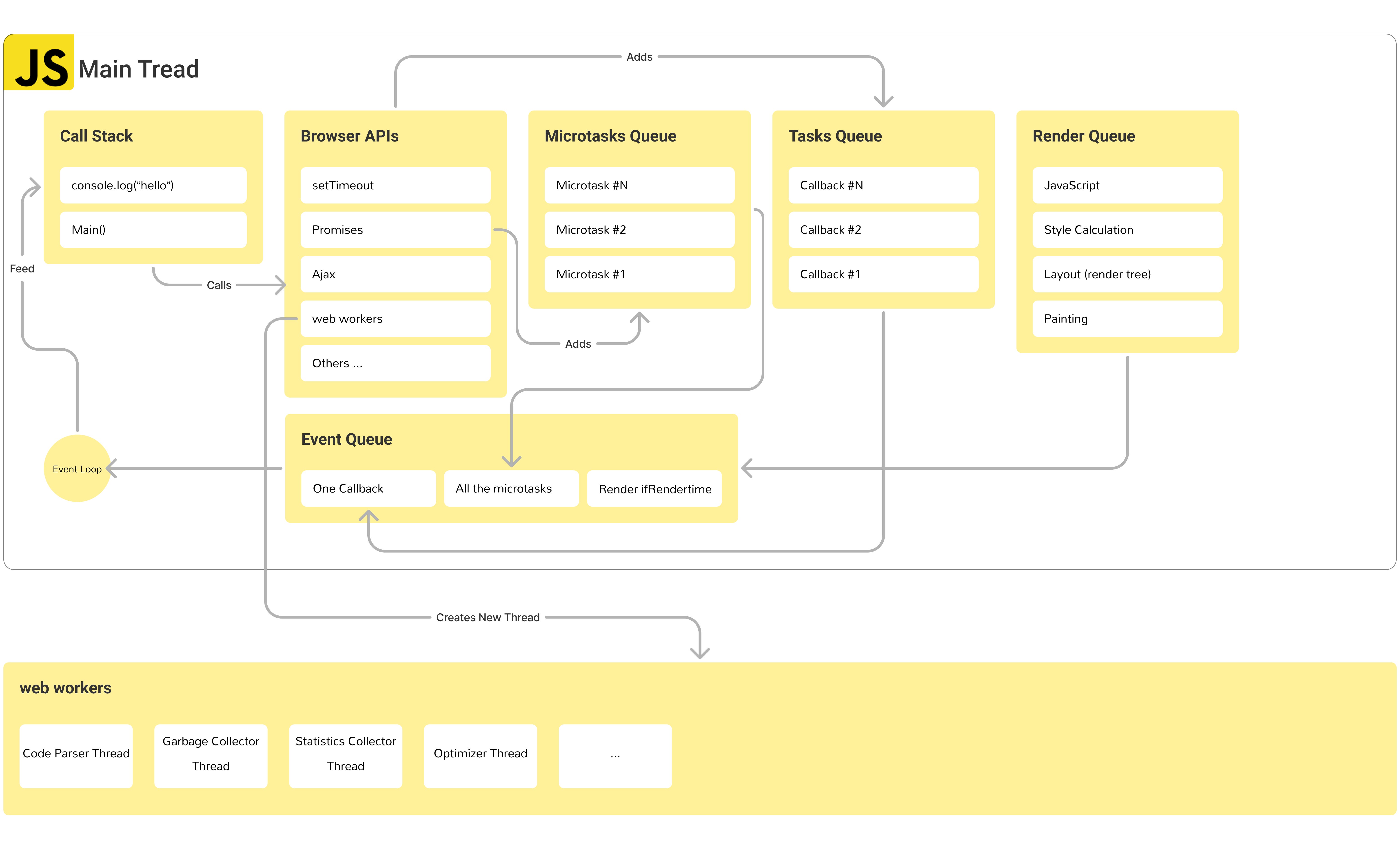Click the Style Calculation box

1127,229
